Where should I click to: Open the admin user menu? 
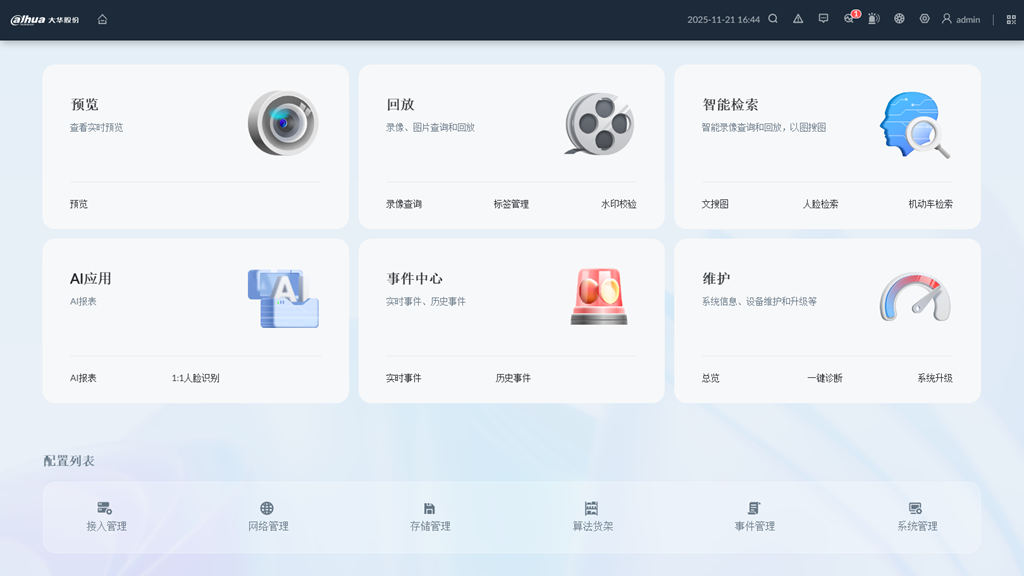960,19
